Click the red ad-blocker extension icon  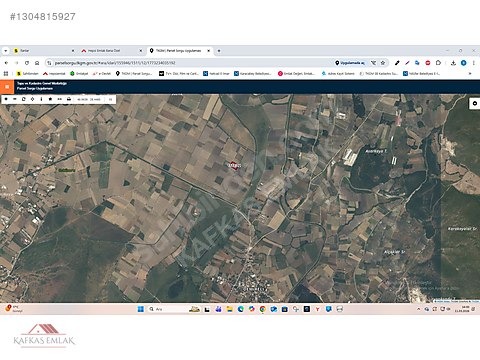coord(428,63)
